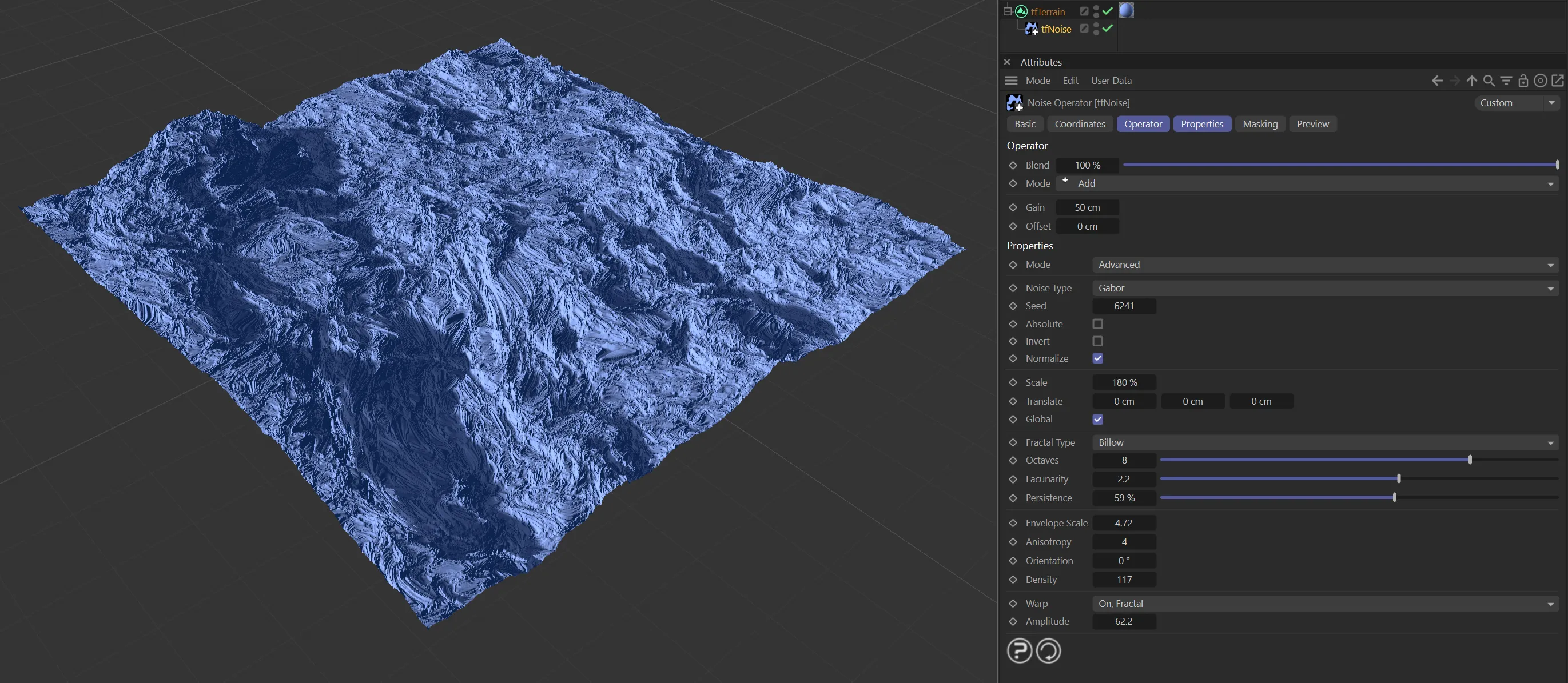Click the search magnifier icon in Attributes
The width and height of the screenshot is (1568, 683).
(x=1489, y=81)
